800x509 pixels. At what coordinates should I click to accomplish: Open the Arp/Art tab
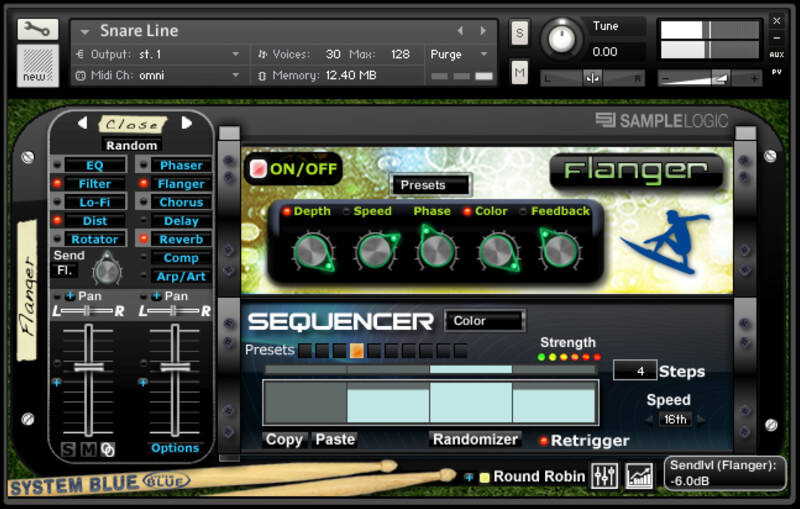181,276
